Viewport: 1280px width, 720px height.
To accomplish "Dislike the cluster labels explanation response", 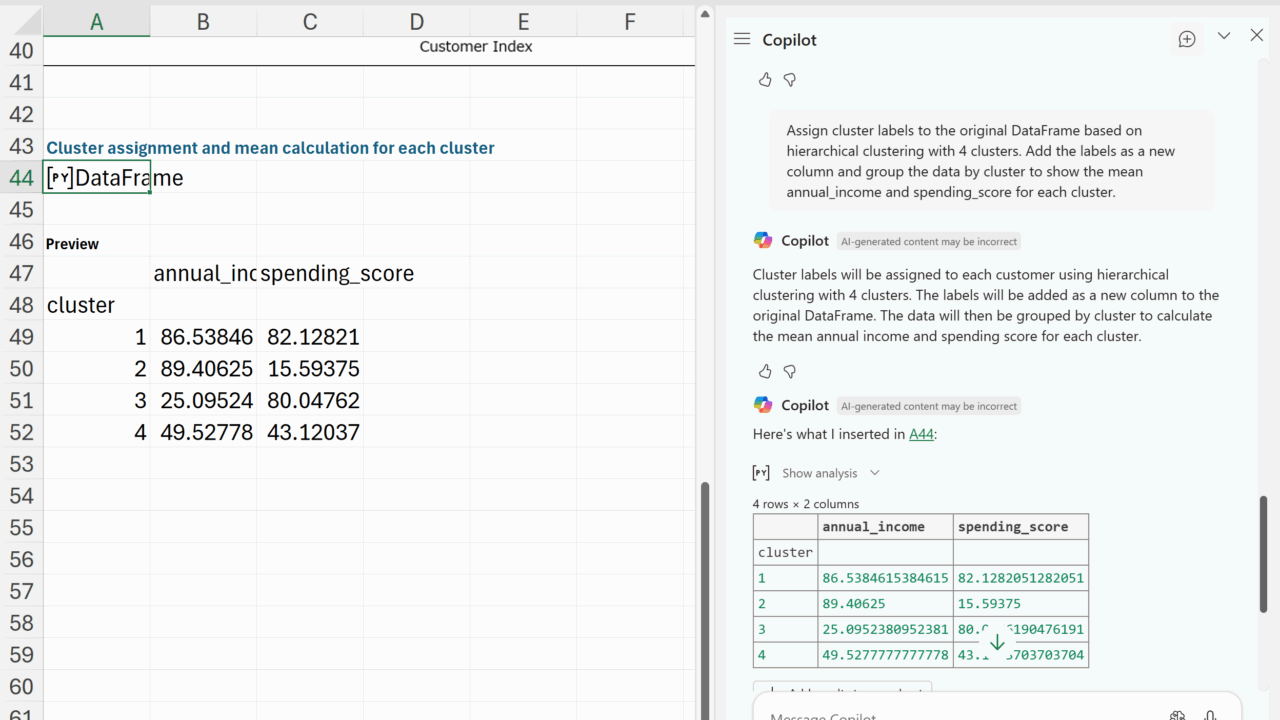I will [x=790, y=372].
